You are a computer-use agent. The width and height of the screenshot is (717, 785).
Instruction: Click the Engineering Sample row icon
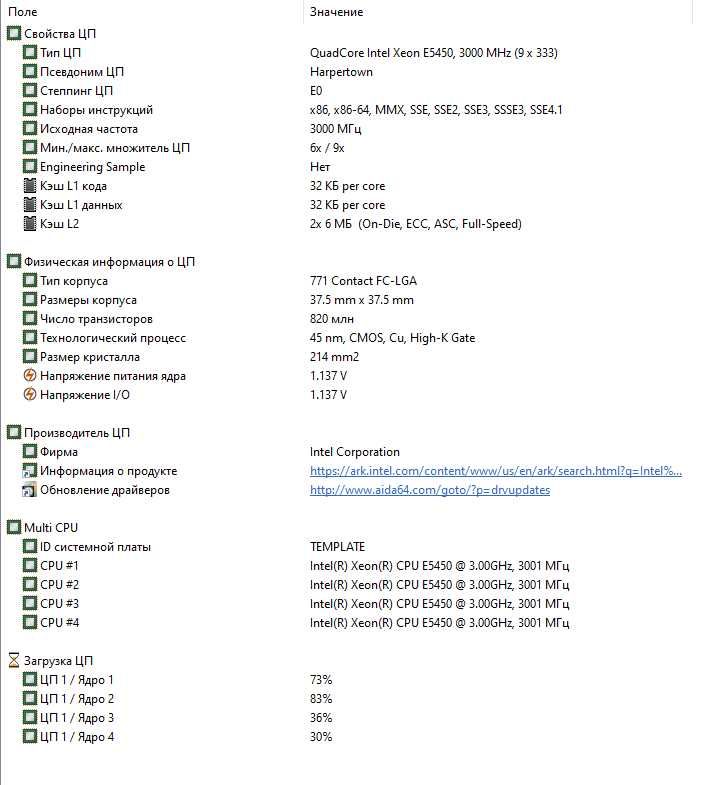tap(30, 167)
